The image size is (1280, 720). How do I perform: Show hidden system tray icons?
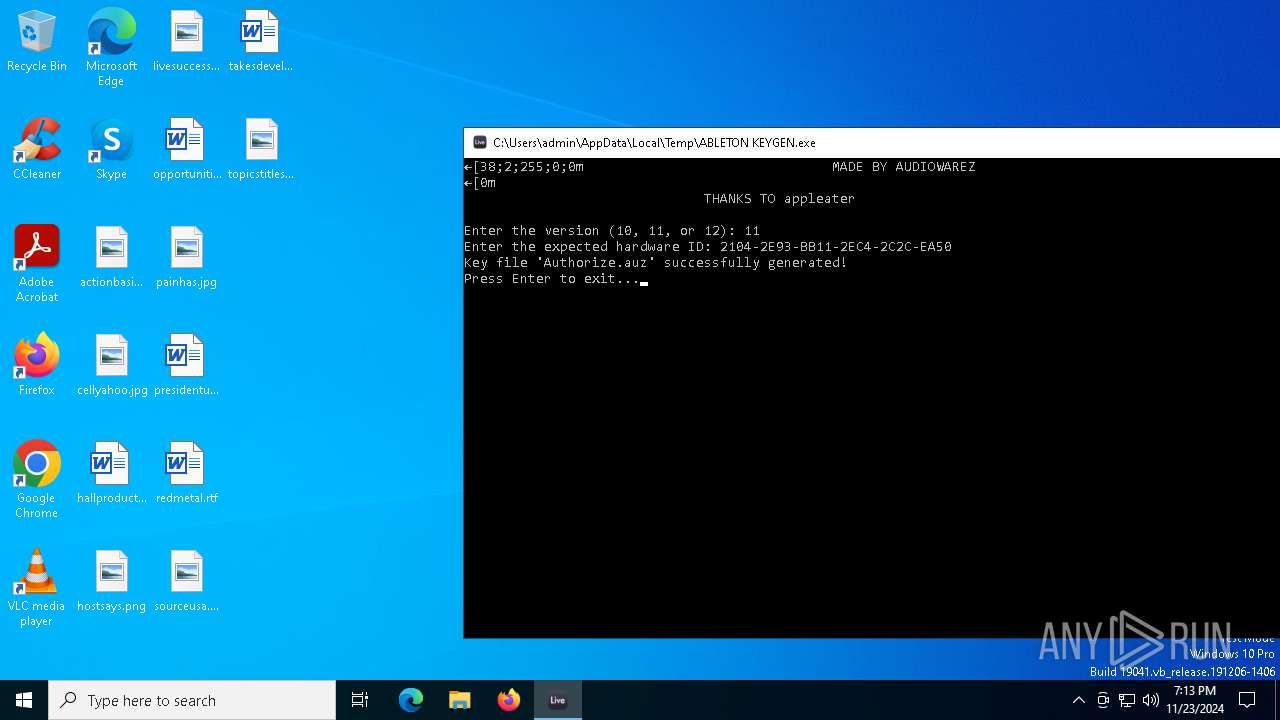[x=1078, y=700]
